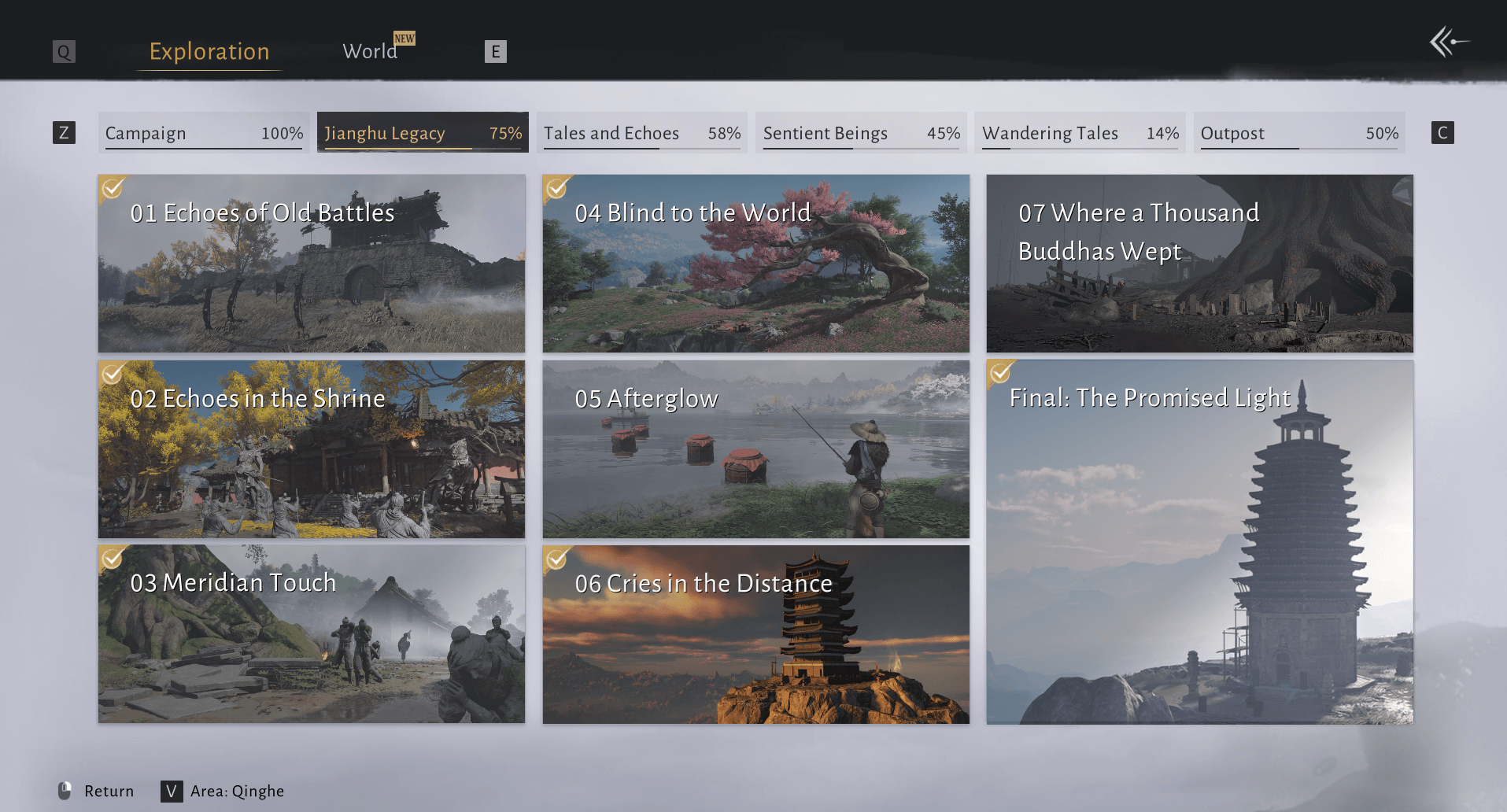Viewport: 1507px width, 812px height.
Task: Click completed checkmark on Echoes of Old Battles
Action: coord(113,189)
